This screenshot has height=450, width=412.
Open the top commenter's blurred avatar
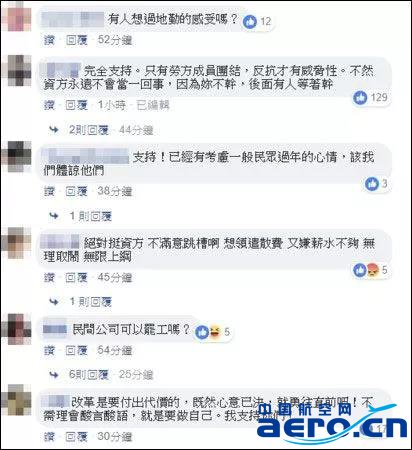click(17, 17)
